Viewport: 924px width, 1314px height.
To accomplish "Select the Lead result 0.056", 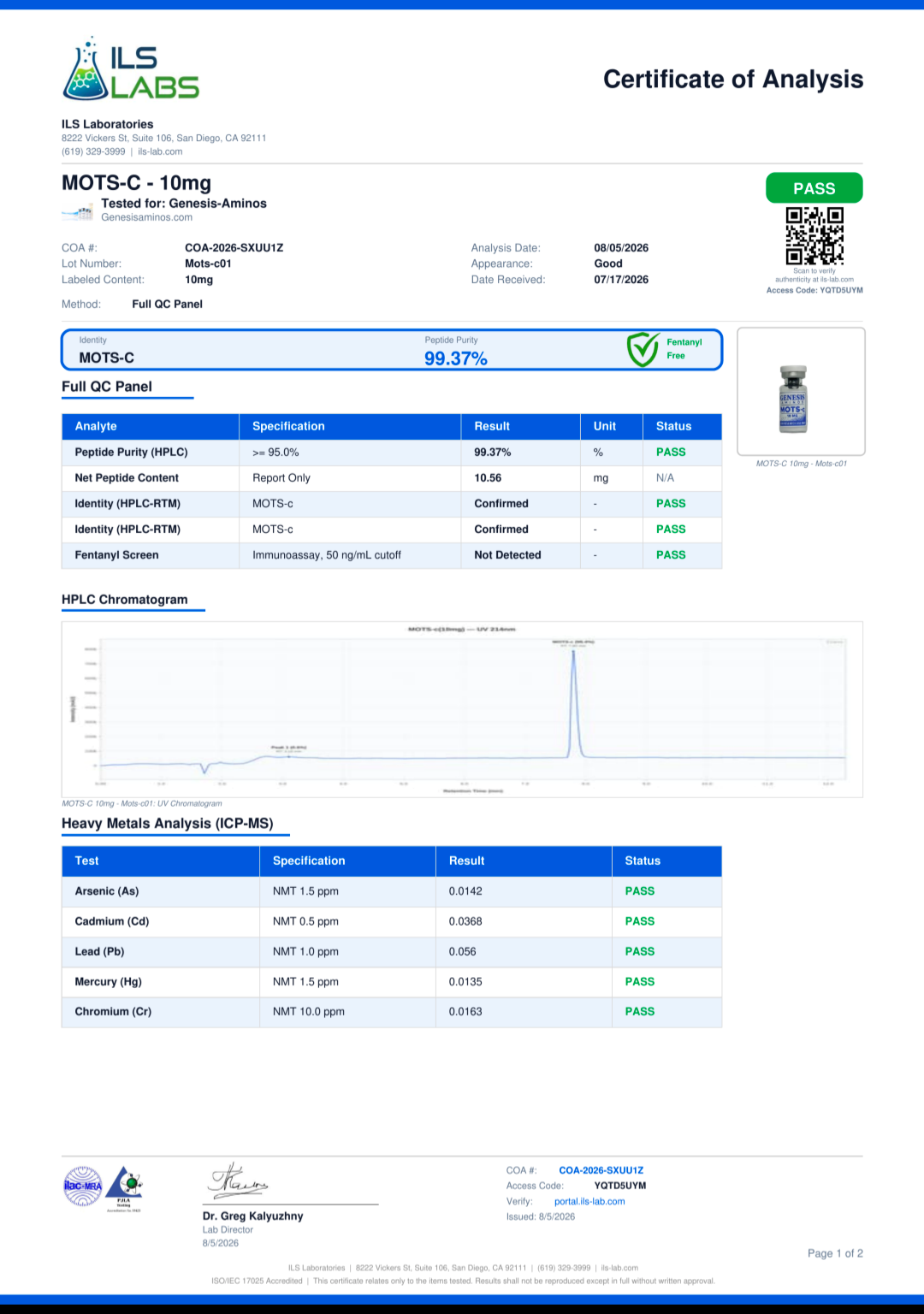I will [x=463, y=951].
